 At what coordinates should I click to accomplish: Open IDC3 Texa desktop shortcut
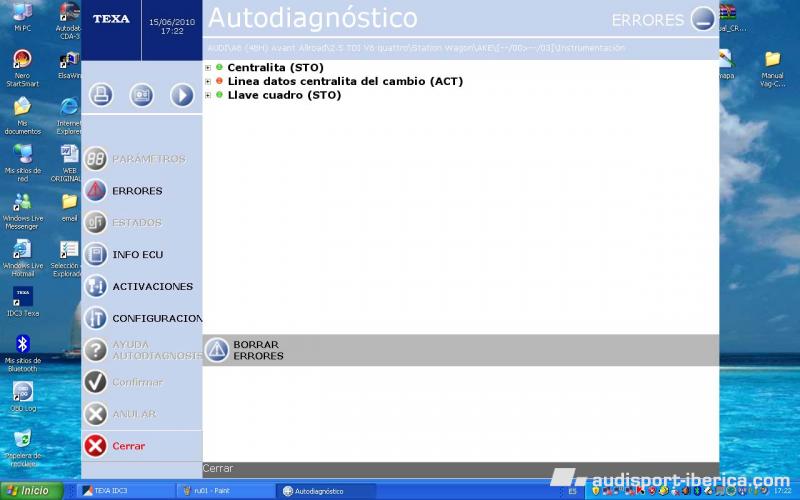point(22,302)
